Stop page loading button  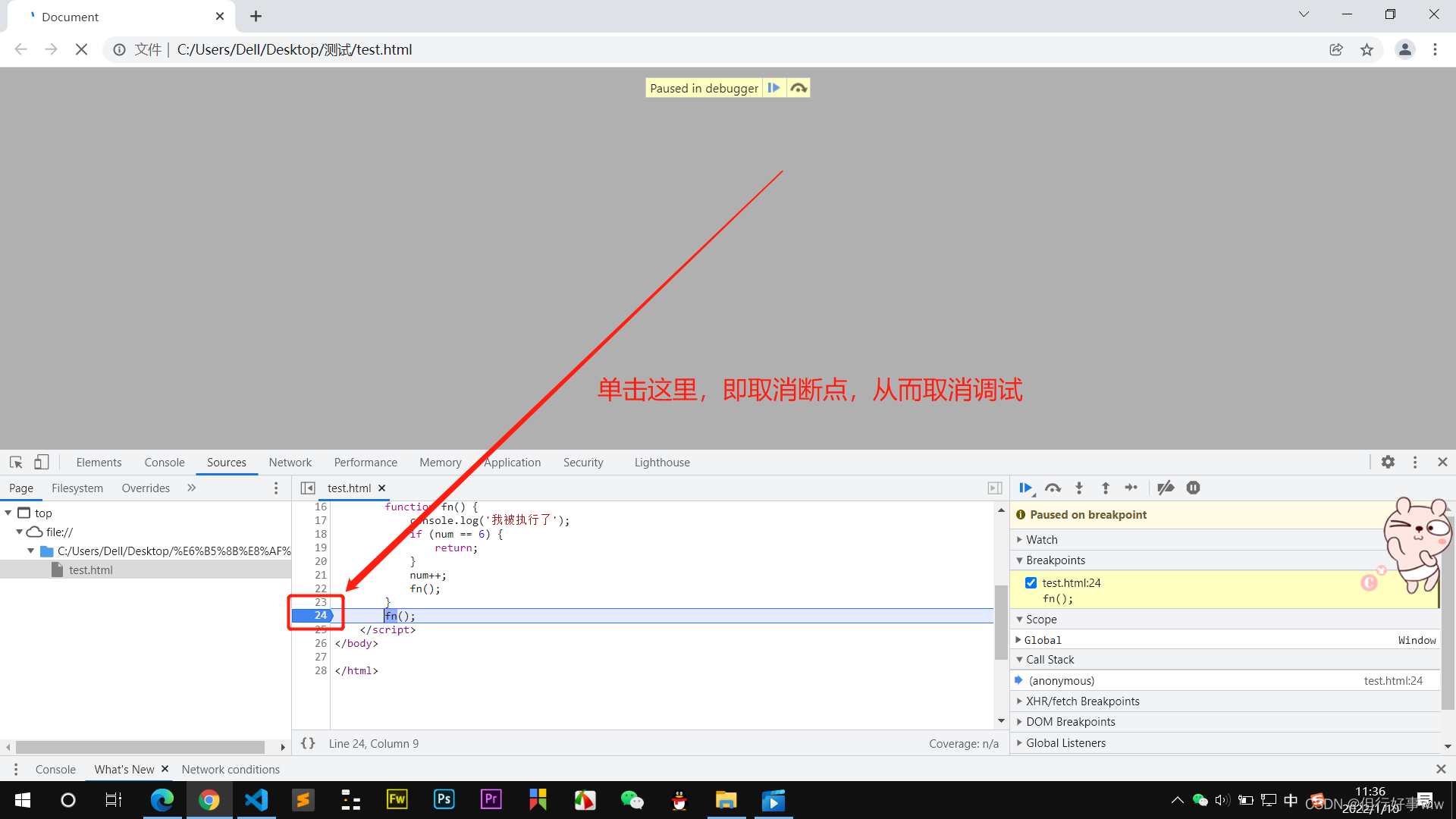[x=82, y=49]
